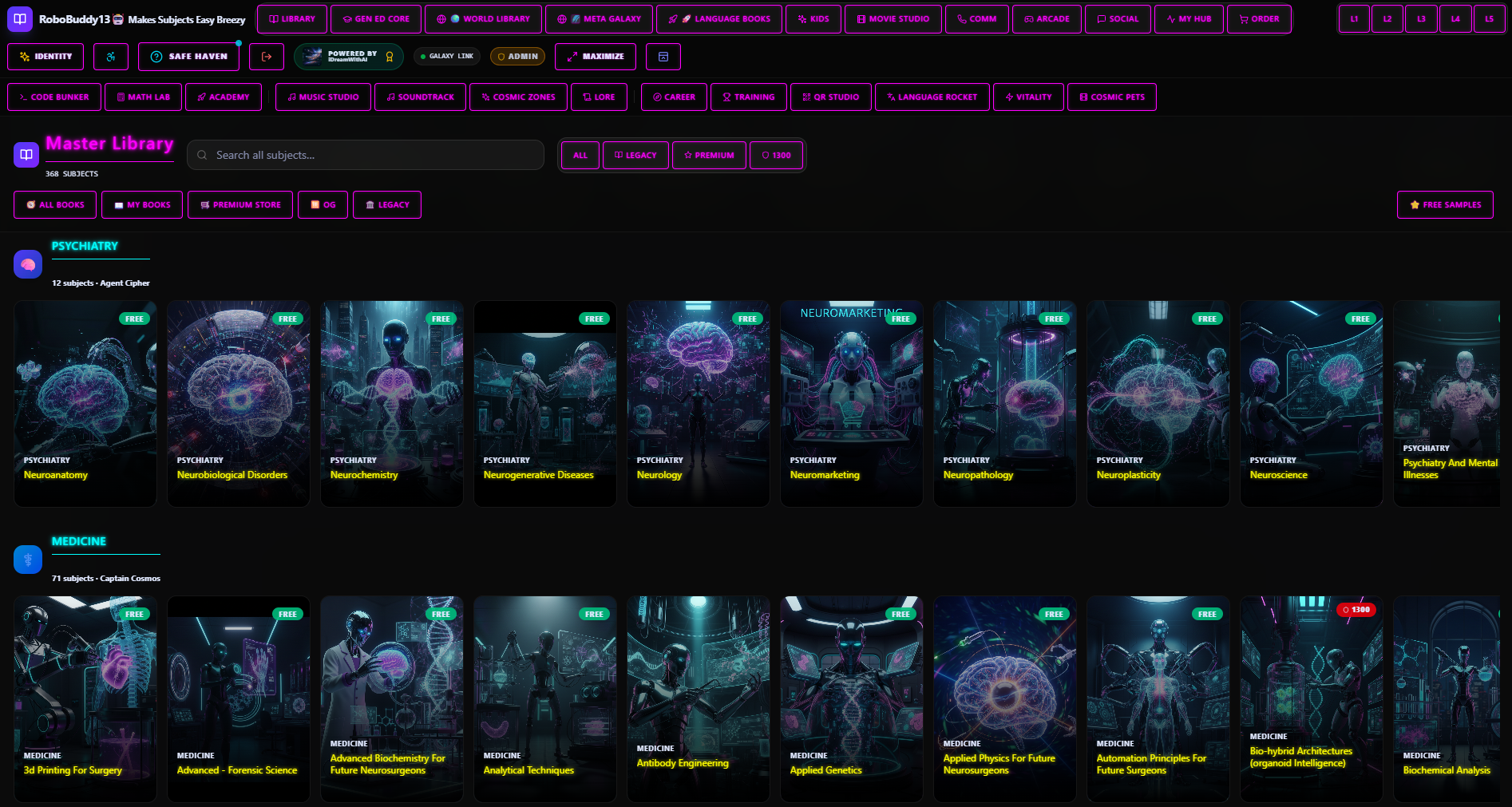The image size is (1512, 807).
Task: Show OG books
Action: pyautogui.click(x=323, y=205)
